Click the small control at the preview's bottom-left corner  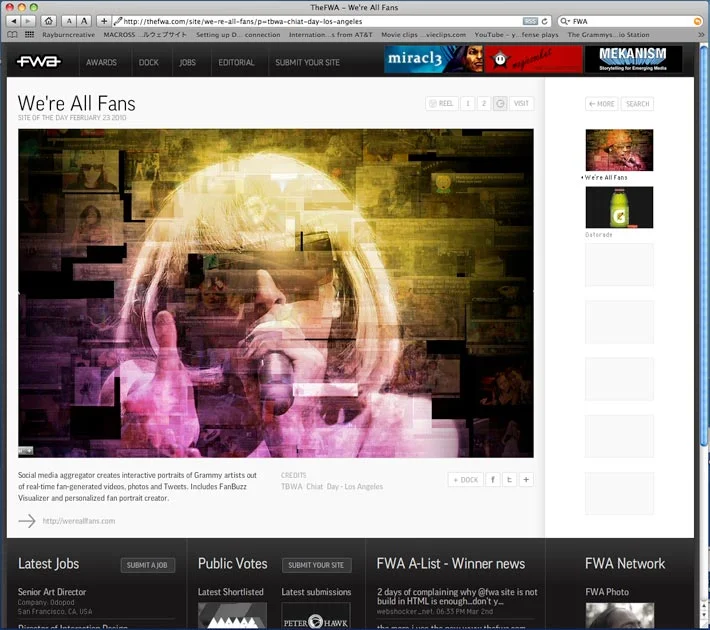click(25, 451)
